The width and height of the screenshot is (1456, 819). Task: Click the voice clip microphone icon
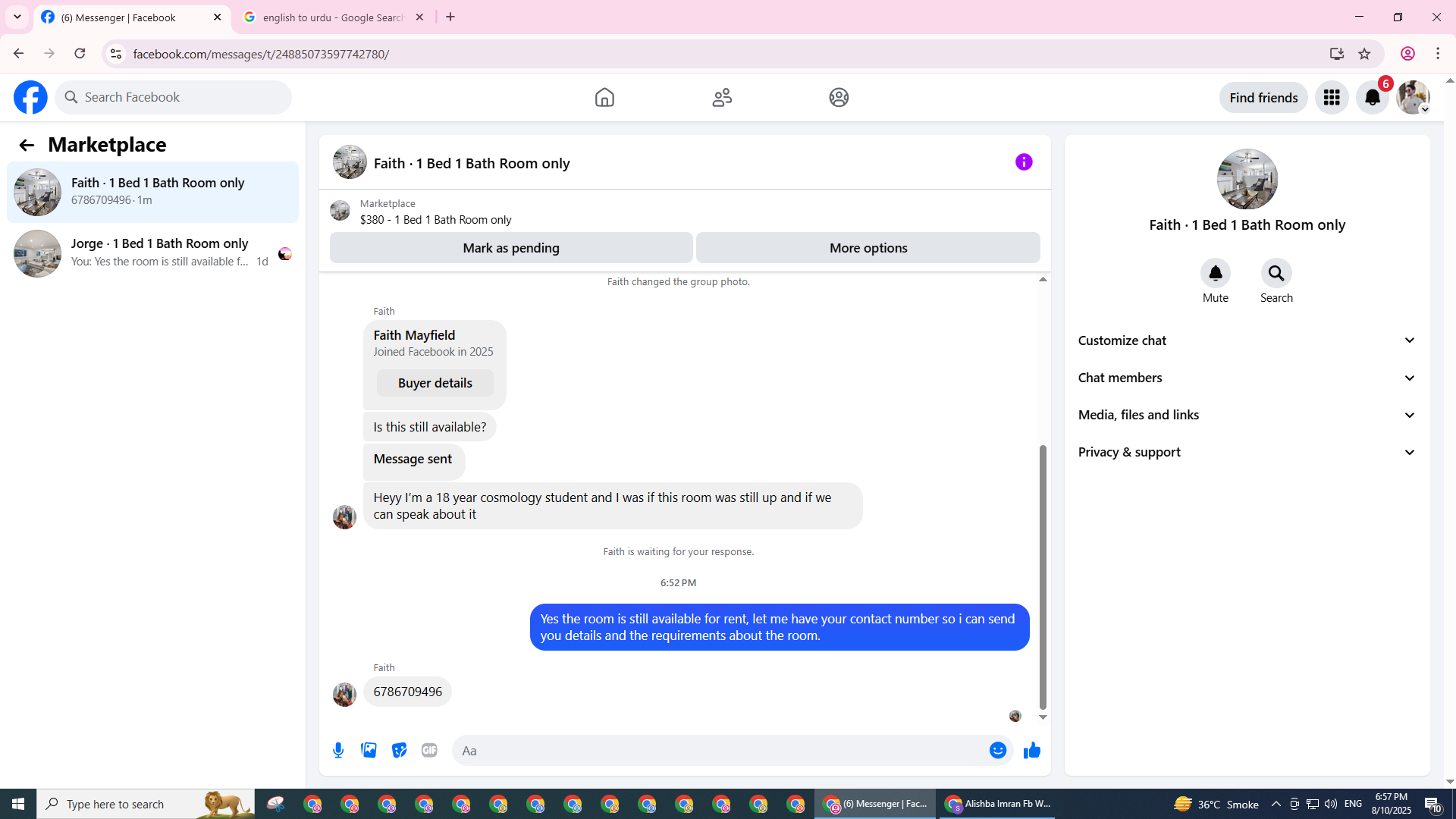point(338,750)
